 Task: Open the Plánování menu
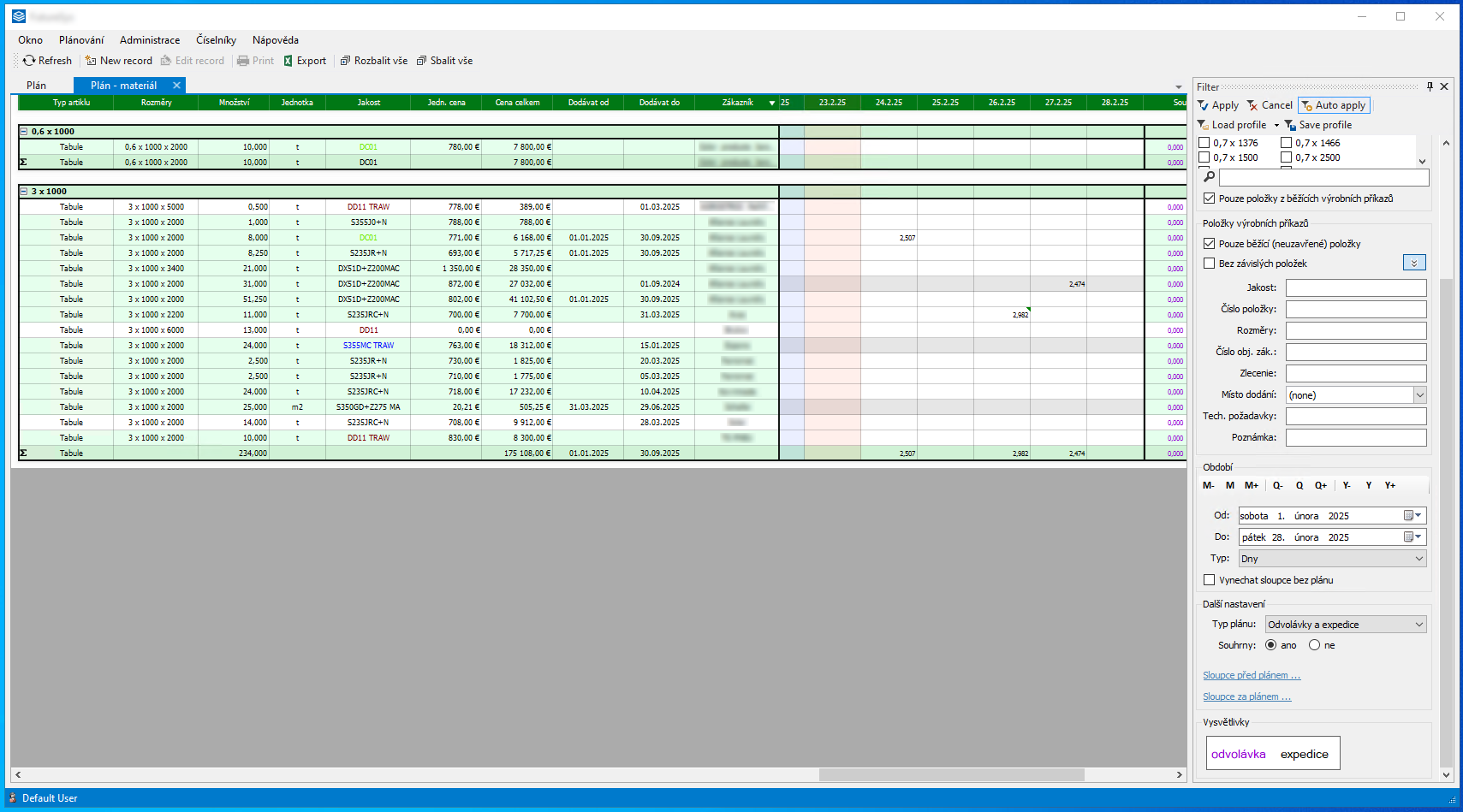coord(81,40)
